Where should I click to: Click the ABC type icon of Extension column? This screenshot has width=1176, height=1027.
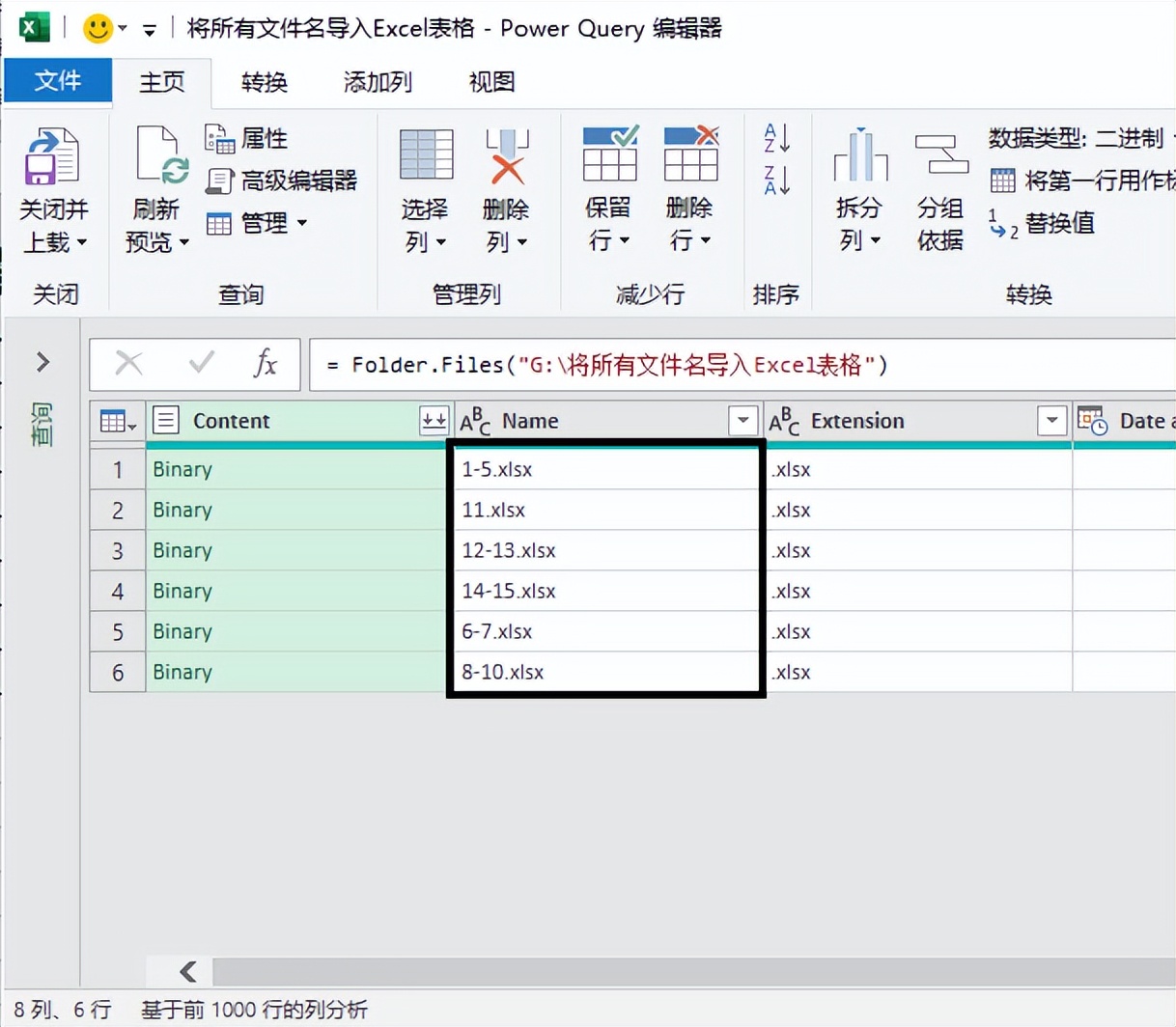click(784, 421)
